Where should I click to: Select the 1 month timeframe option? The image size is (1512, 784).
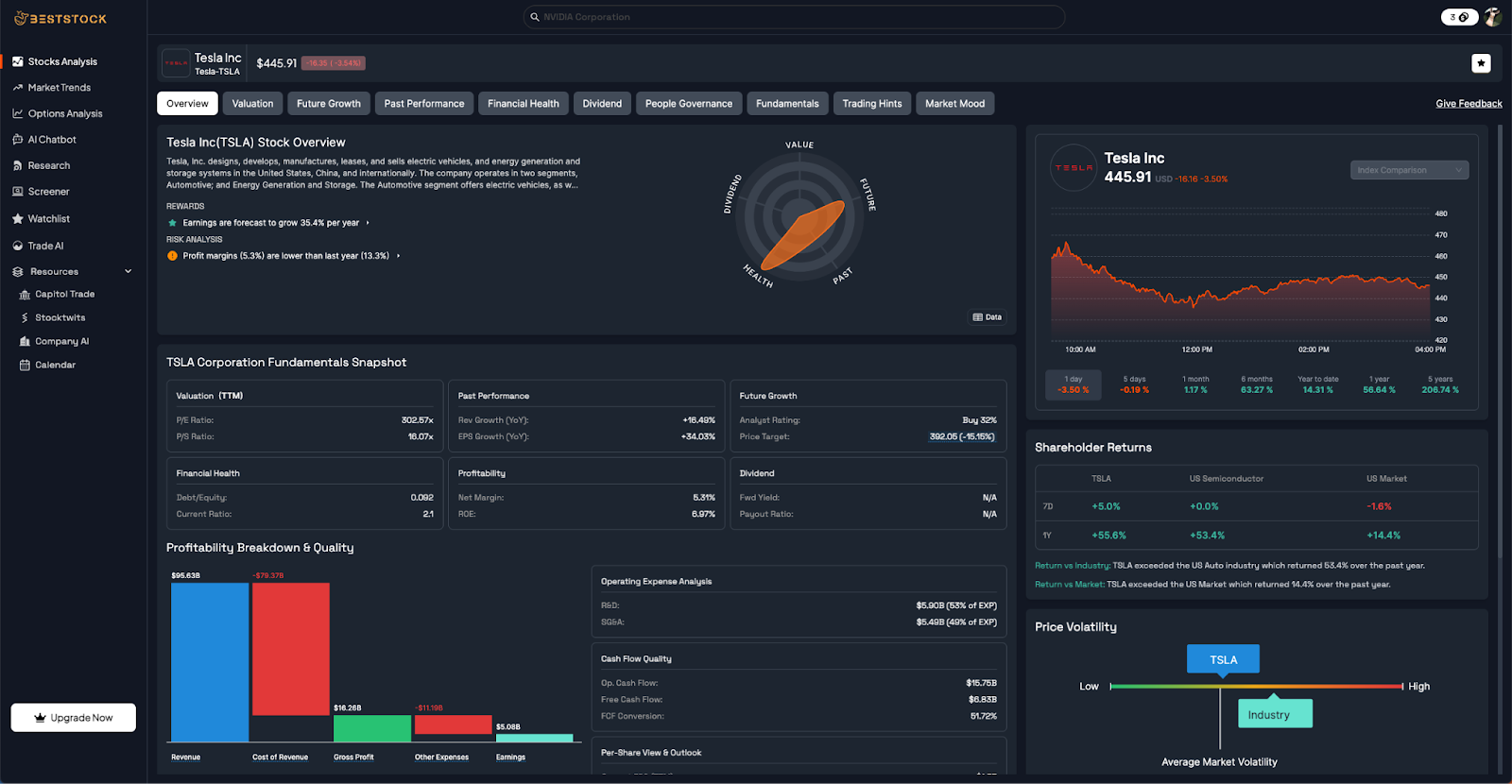[1195, 384]
